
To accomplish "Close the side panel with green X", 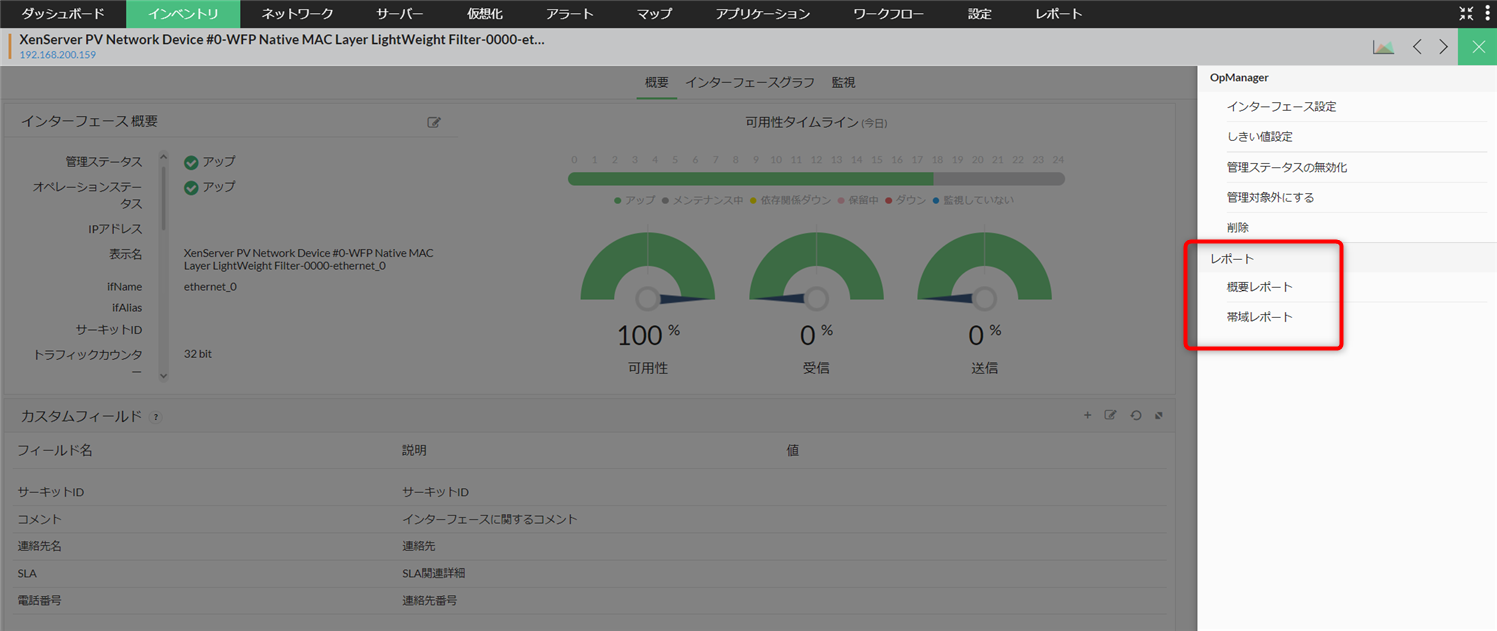I will coord(1478,47).
